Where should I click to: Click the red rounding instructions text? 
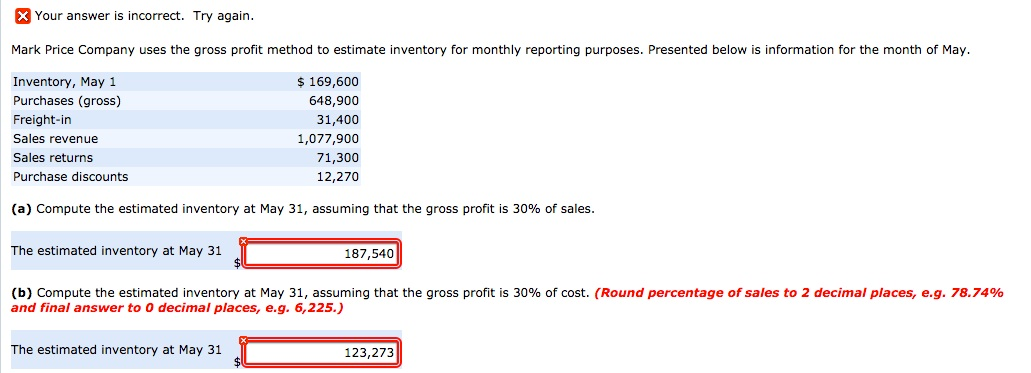point(507,300)
